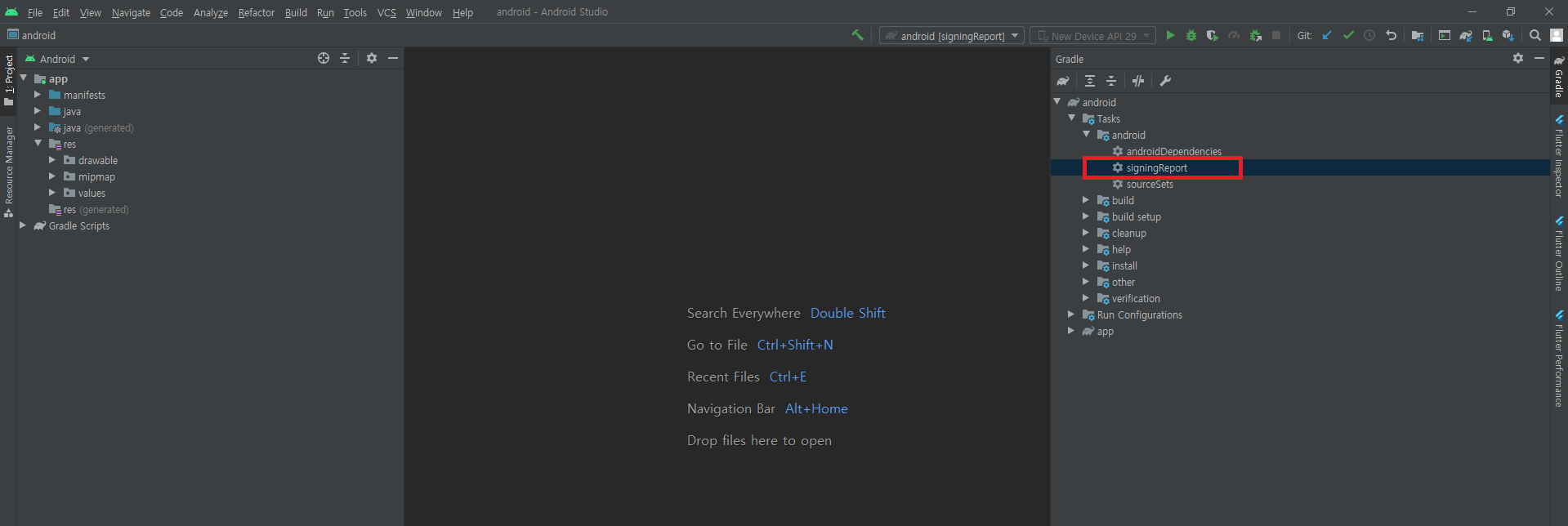Select the res (generated) tree item

tap(88, 209)
